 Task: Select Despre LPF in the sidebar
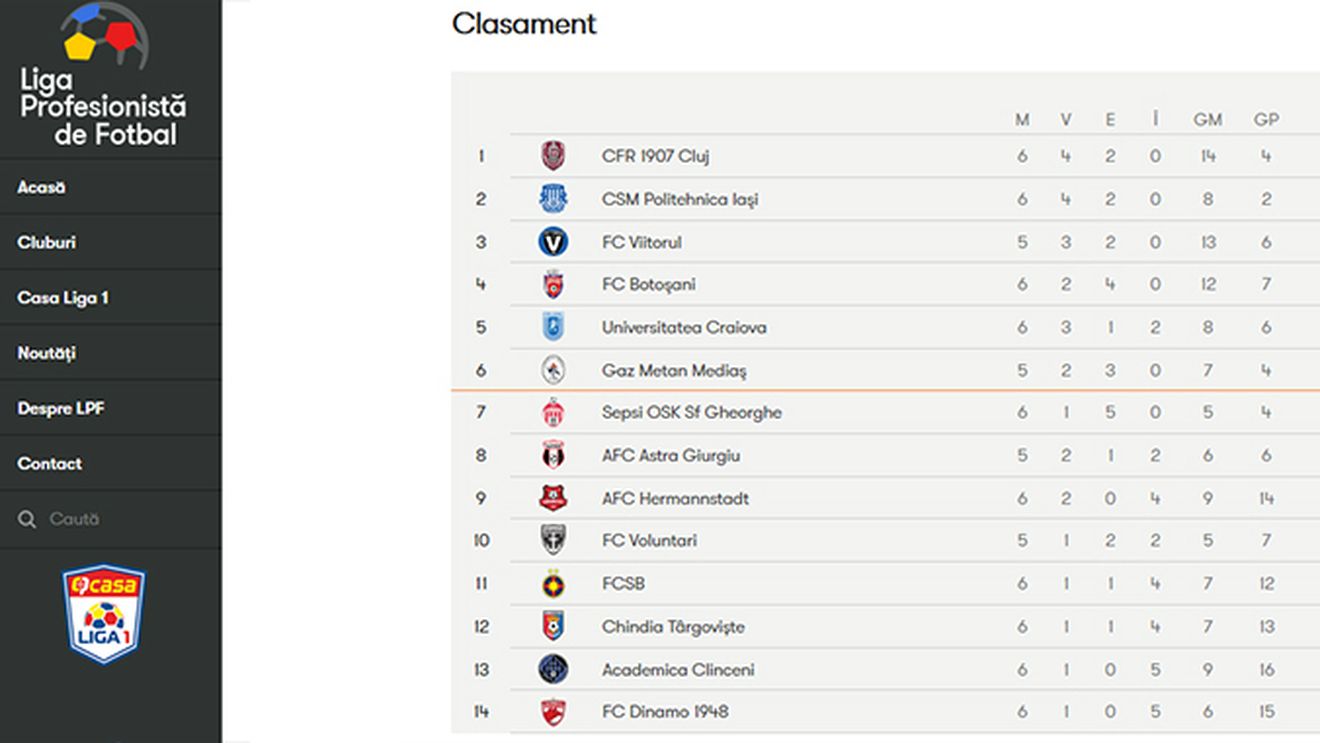tap(61, 408)
